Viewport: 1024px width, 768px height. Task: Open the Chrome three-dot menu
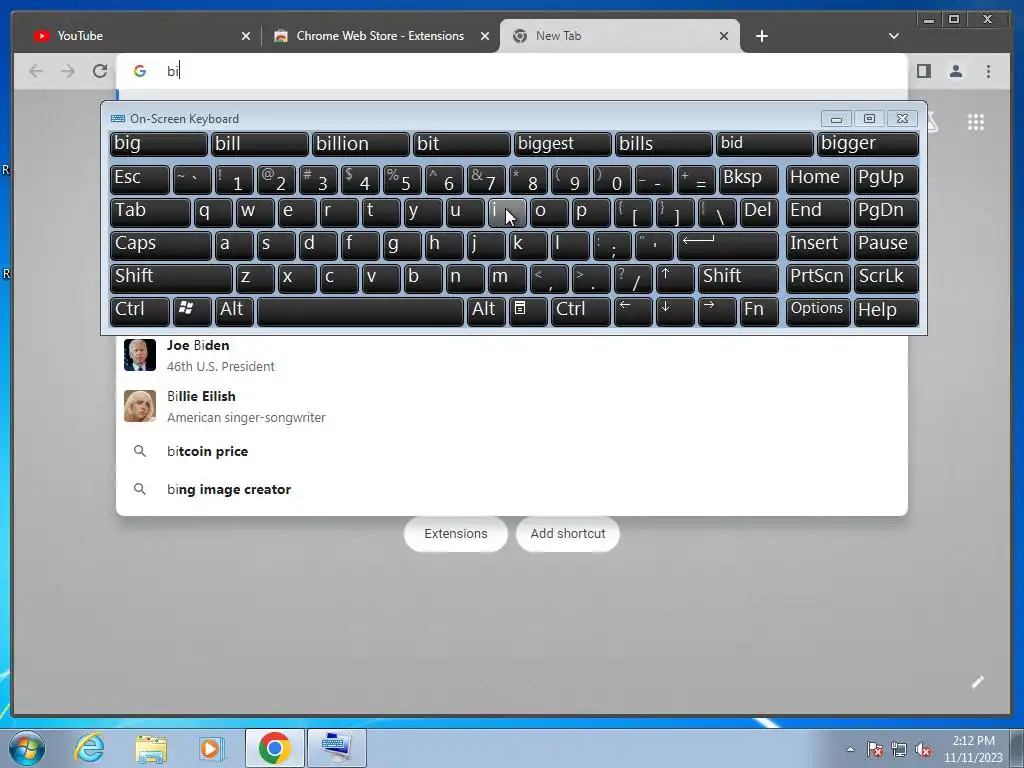[988, 71]
